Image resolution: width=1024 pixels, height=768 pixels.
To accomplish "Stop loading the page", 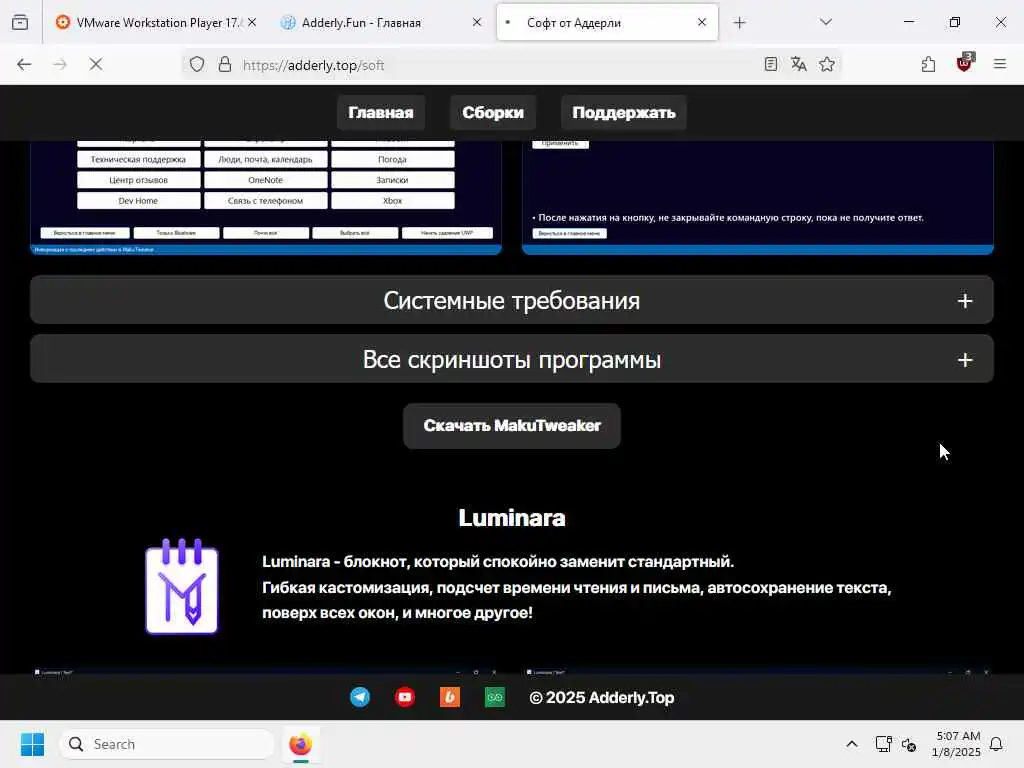I will point(95,65).
